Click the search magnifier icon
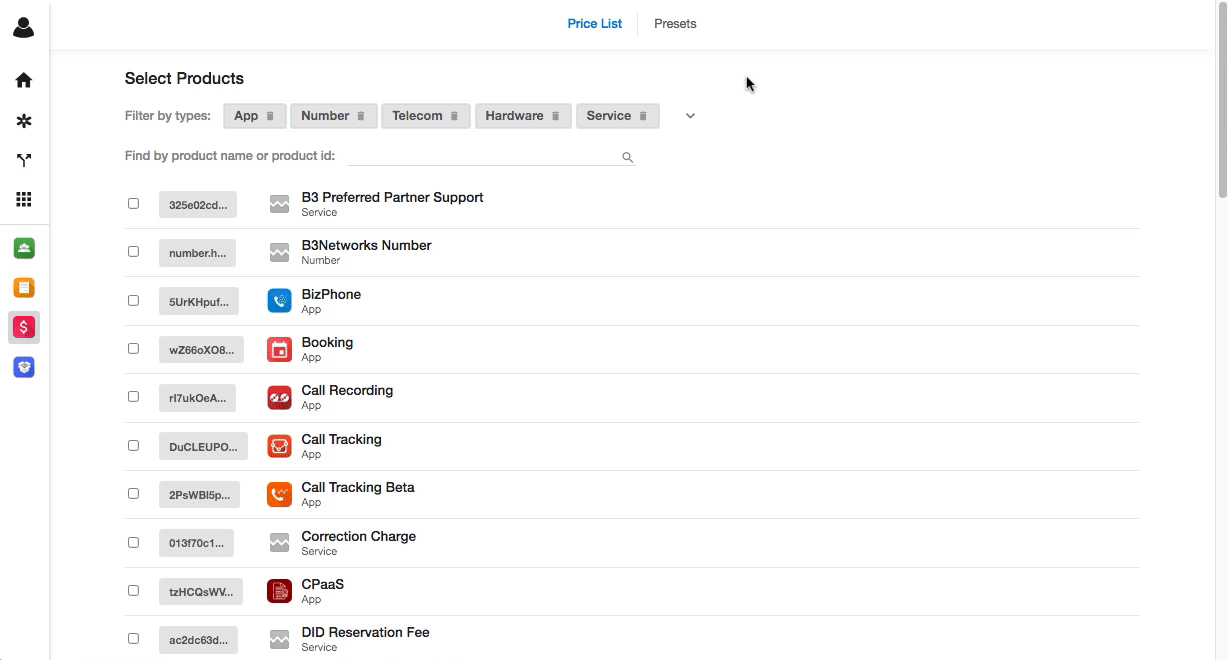 [x=628, y=157]
